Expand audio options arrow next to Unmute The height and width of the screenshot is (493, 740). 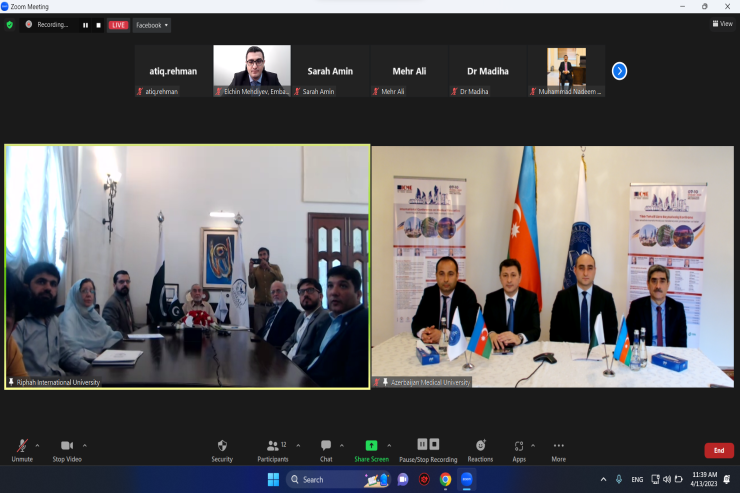coord(38,445)
